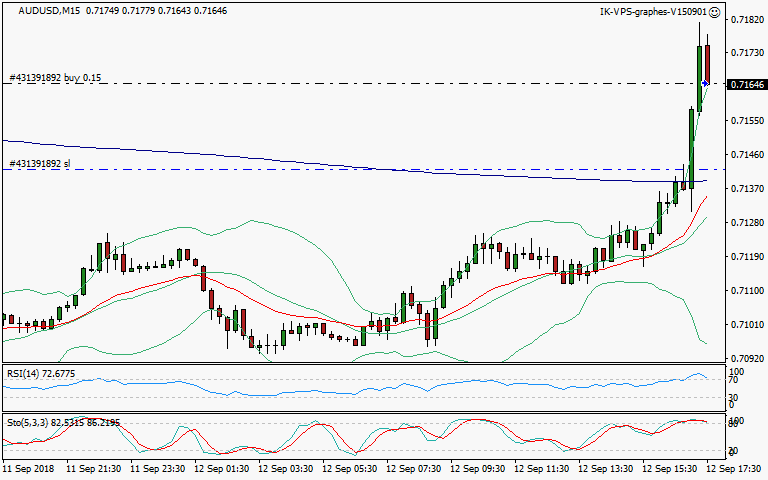The image size is (768, 480).
Task: Select the #431391892 sl stop loss label
Action: [40, 163]
